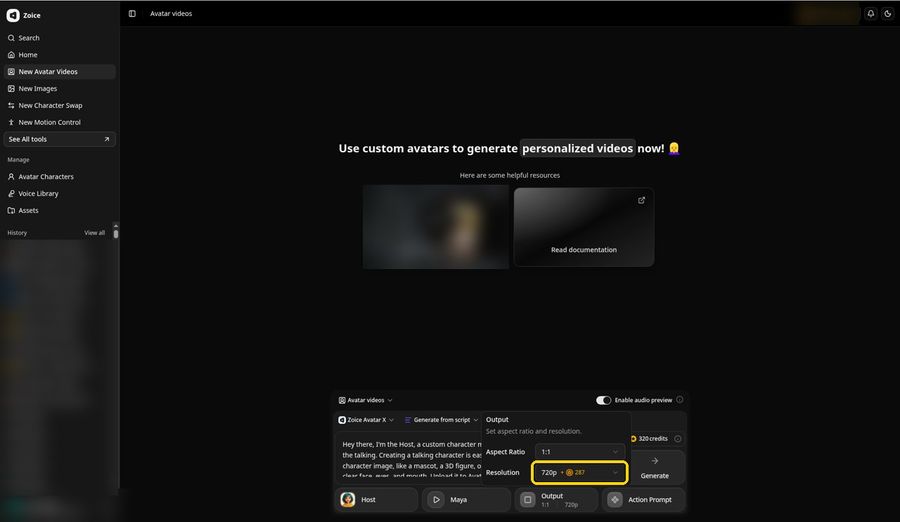Click the History sidebar scrollbar handle

coord(116,233)
